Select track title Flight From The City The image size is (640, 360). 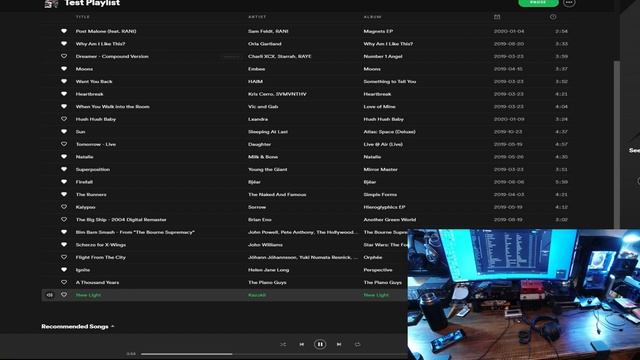100,257
